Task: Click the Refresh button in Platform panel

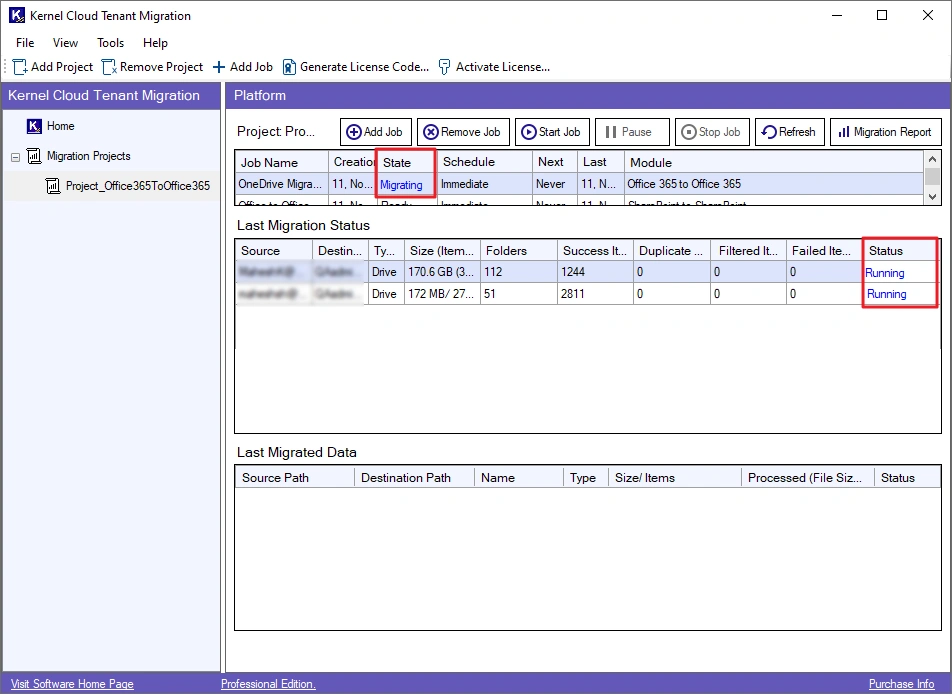Action: click(788, 132)
